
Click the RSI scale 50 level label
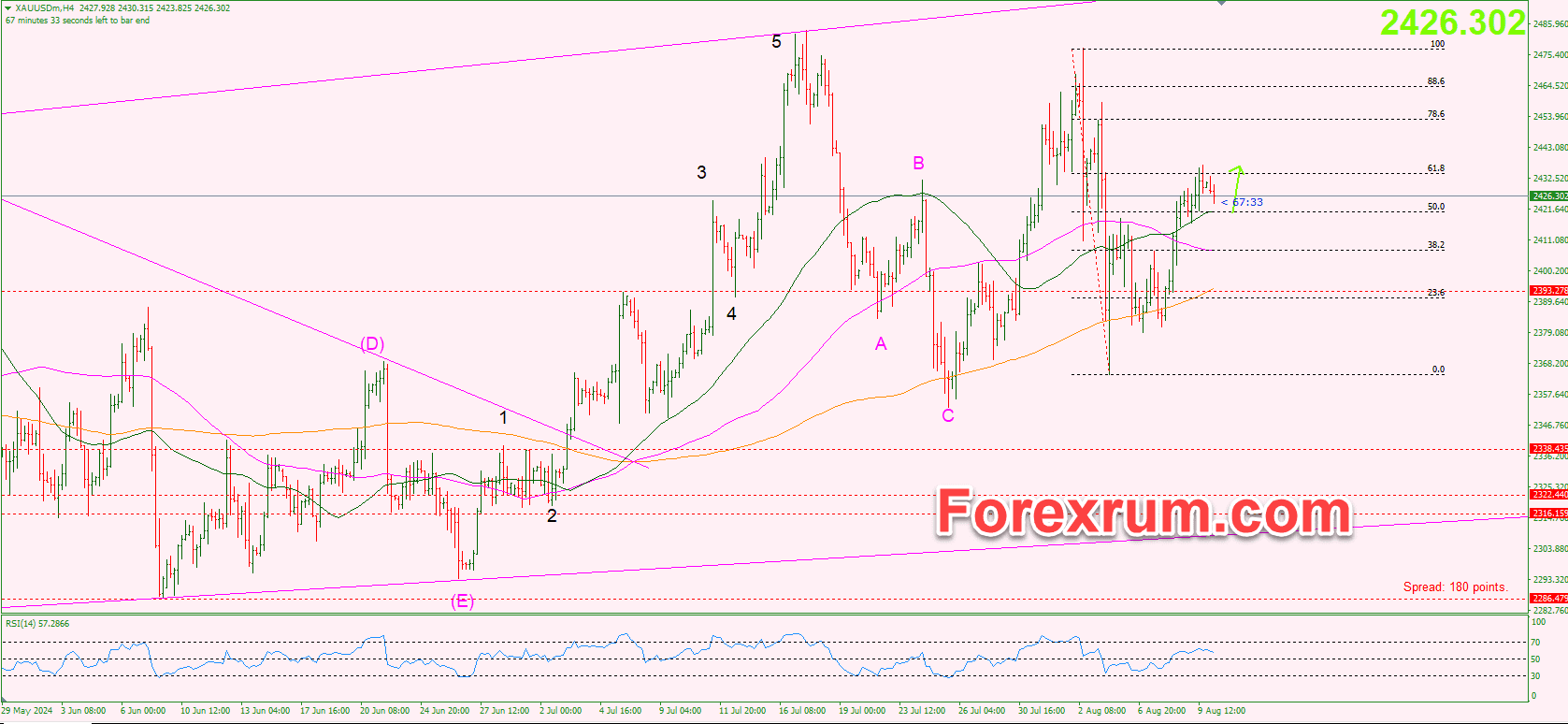click(x=1535, y=659)
